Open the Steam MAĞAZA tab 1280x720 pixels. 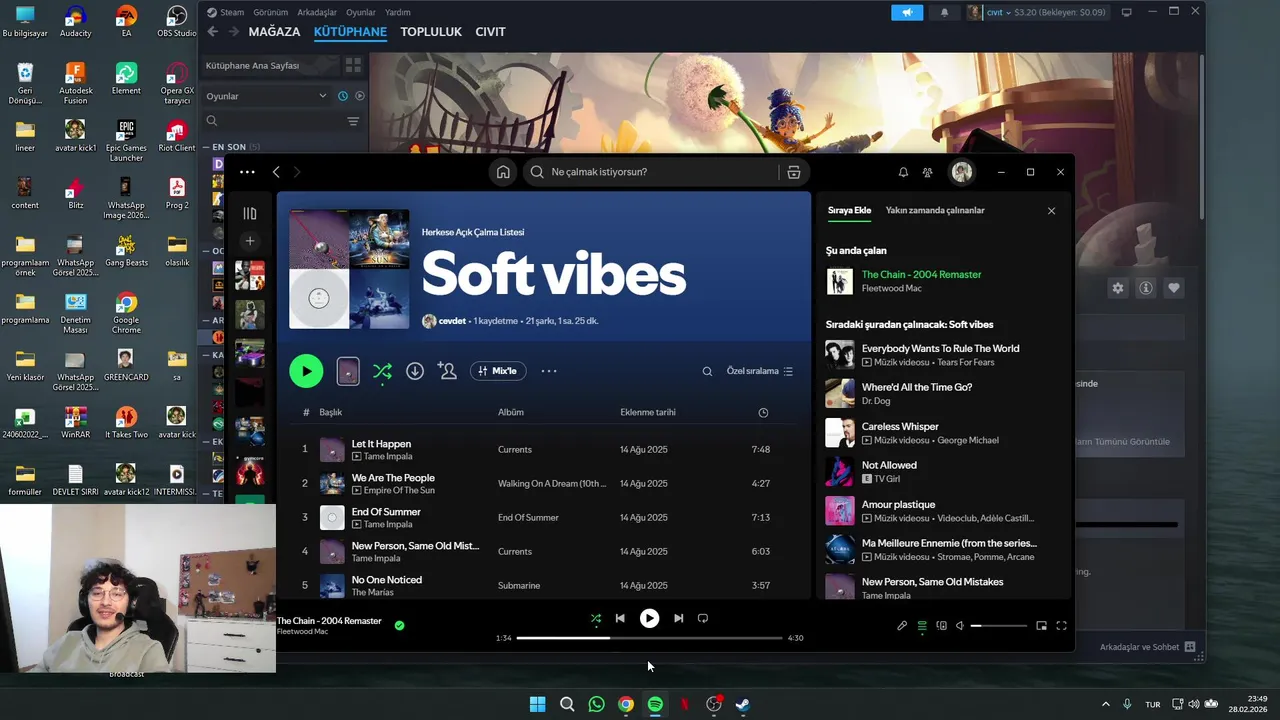[x=274, y=32]
